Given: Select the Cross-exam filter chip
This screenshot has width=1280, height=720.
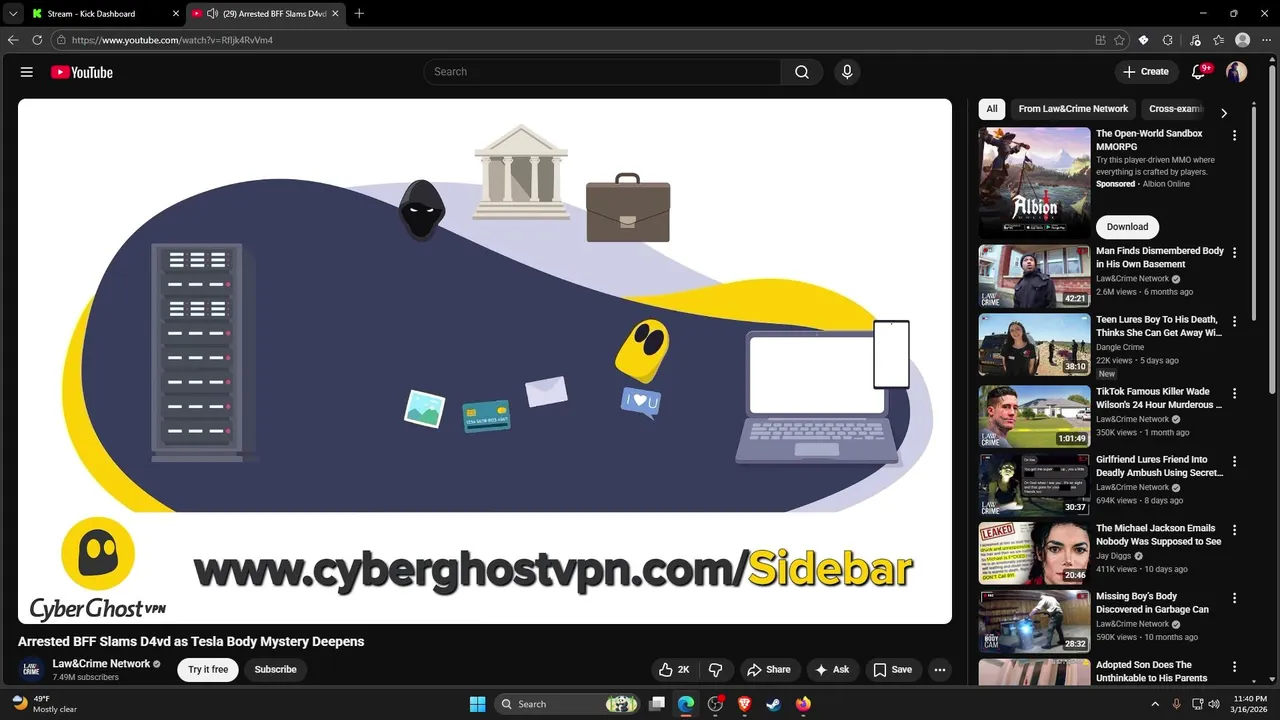Looking at the screenshot, I should tap(1175, 109).
